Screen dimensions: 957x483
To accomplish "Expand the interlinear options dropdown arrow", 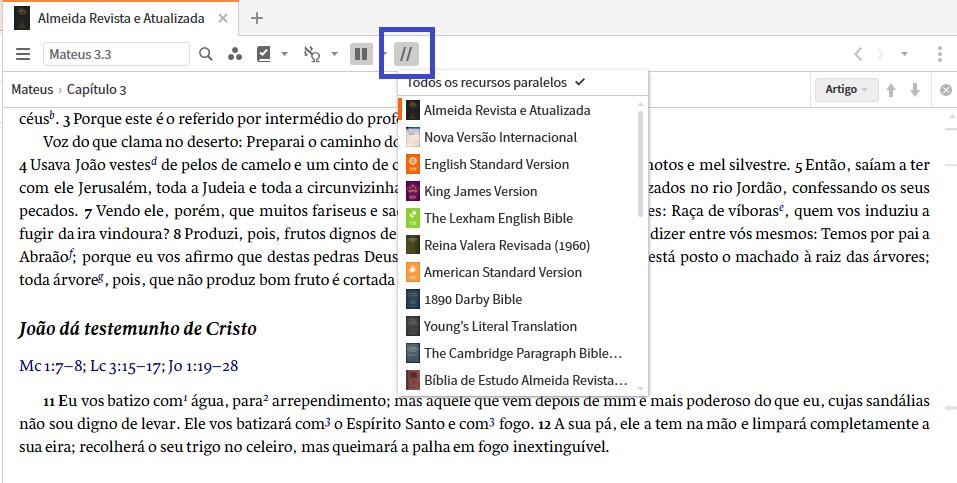I will click(334, 54).
